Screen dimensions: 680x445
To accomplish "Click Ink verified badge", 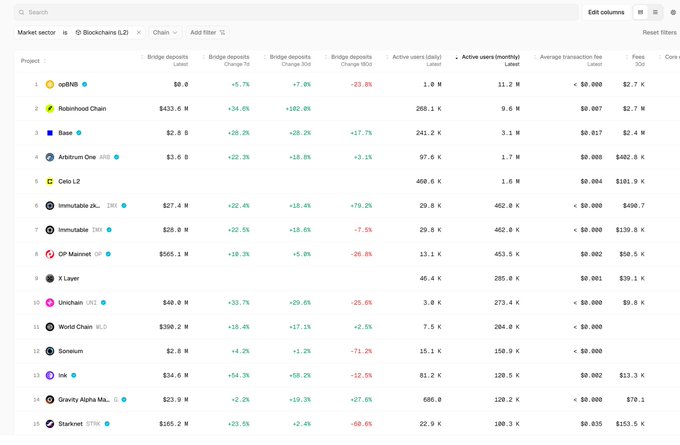I will (74, 375).
